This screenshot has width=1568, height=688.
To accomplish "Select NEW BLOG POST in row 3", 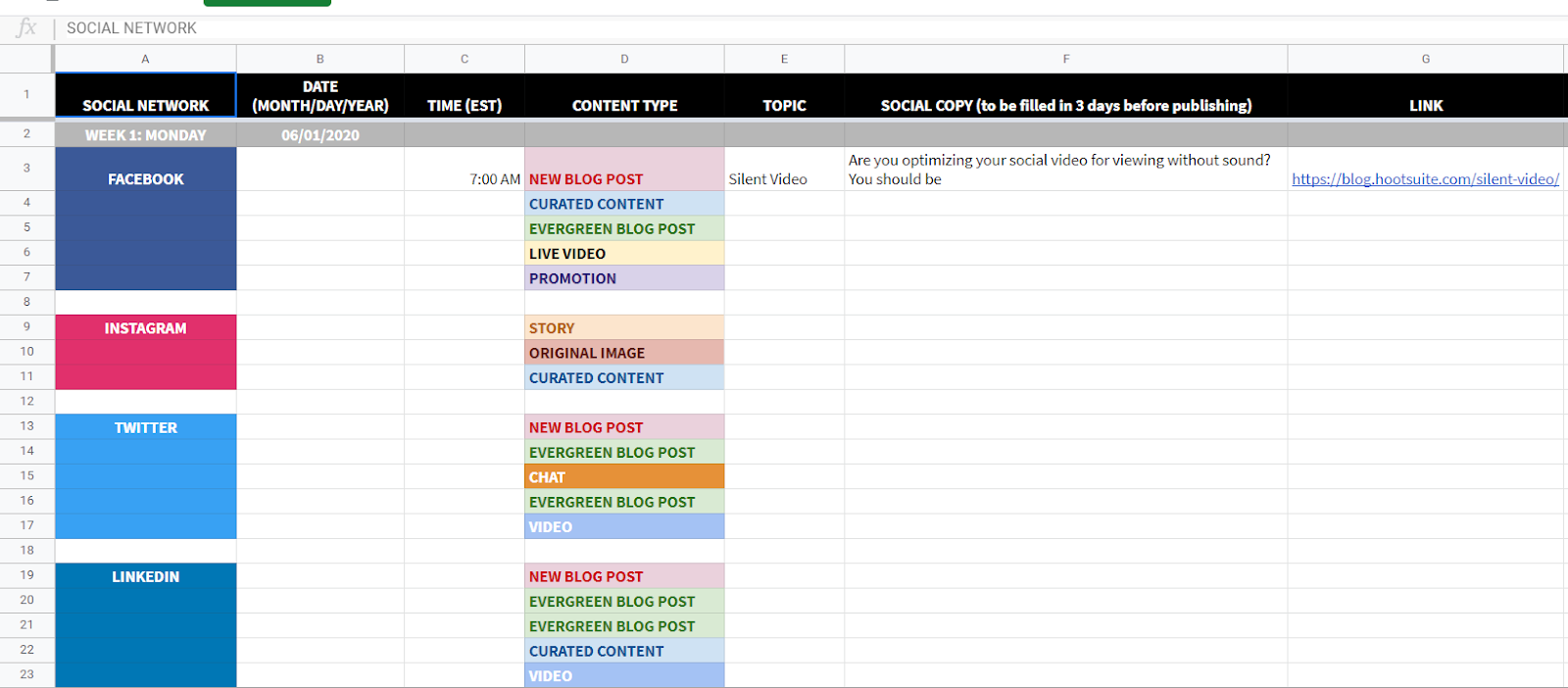I will (x=624, y=169).
